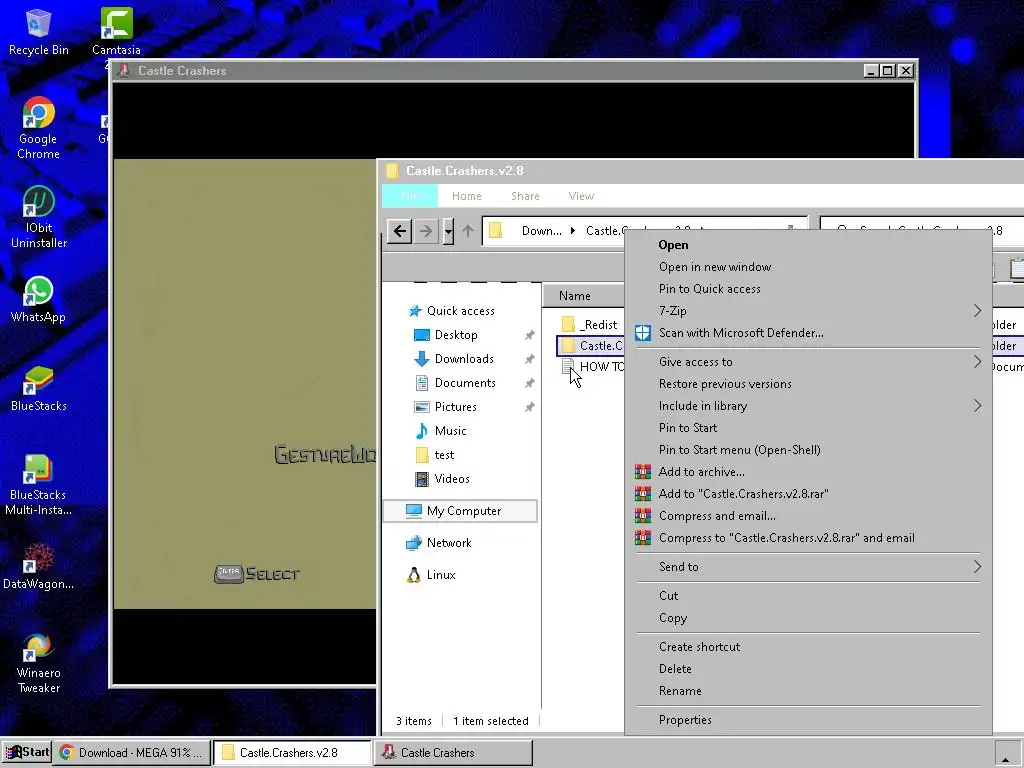Choose Create shortcut
Screen dimensions: 1024x768
808,647
